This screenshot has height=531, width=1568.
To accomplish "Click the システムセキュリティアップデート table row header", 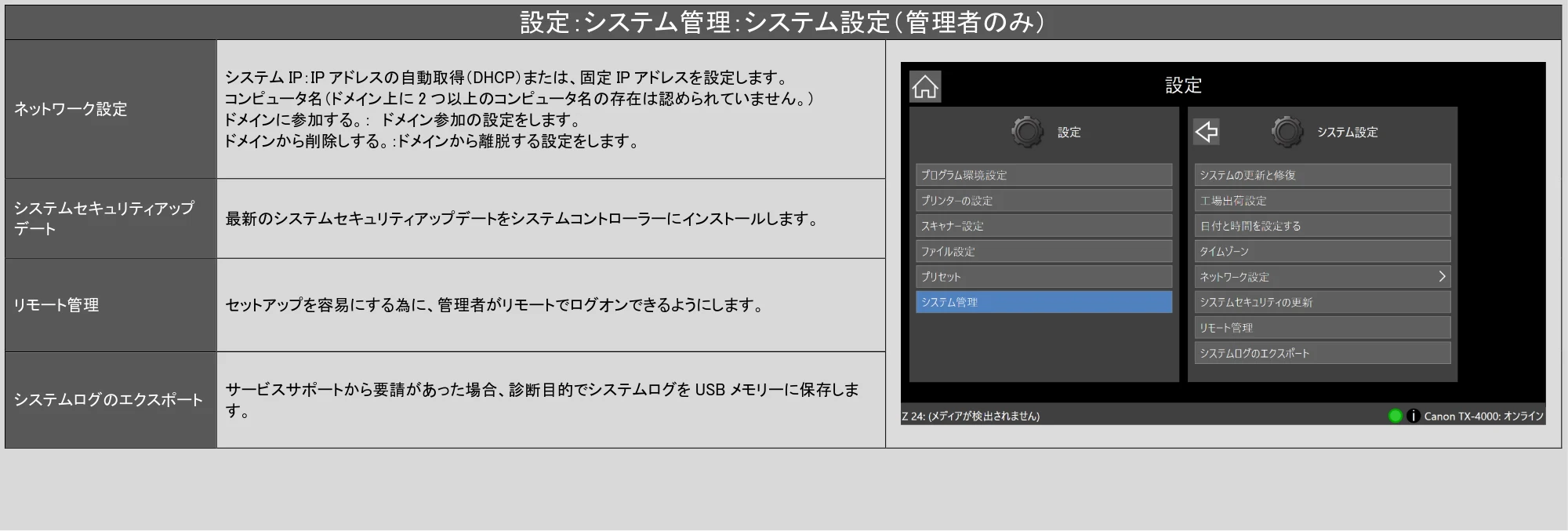I will coord(111,218).
